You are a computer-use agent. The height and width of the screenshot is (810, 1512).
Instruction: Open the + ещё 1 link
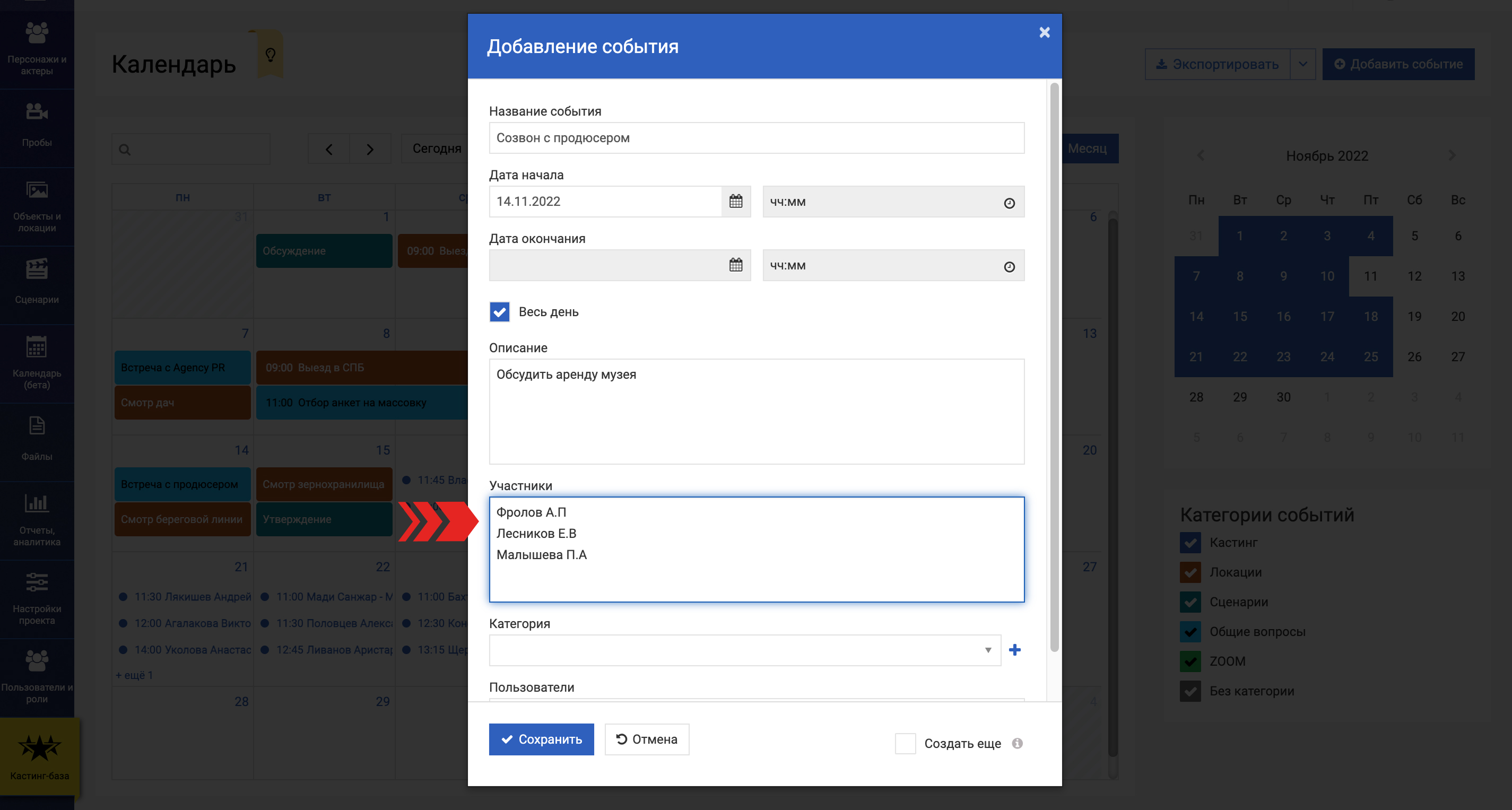tap(134, 675)
